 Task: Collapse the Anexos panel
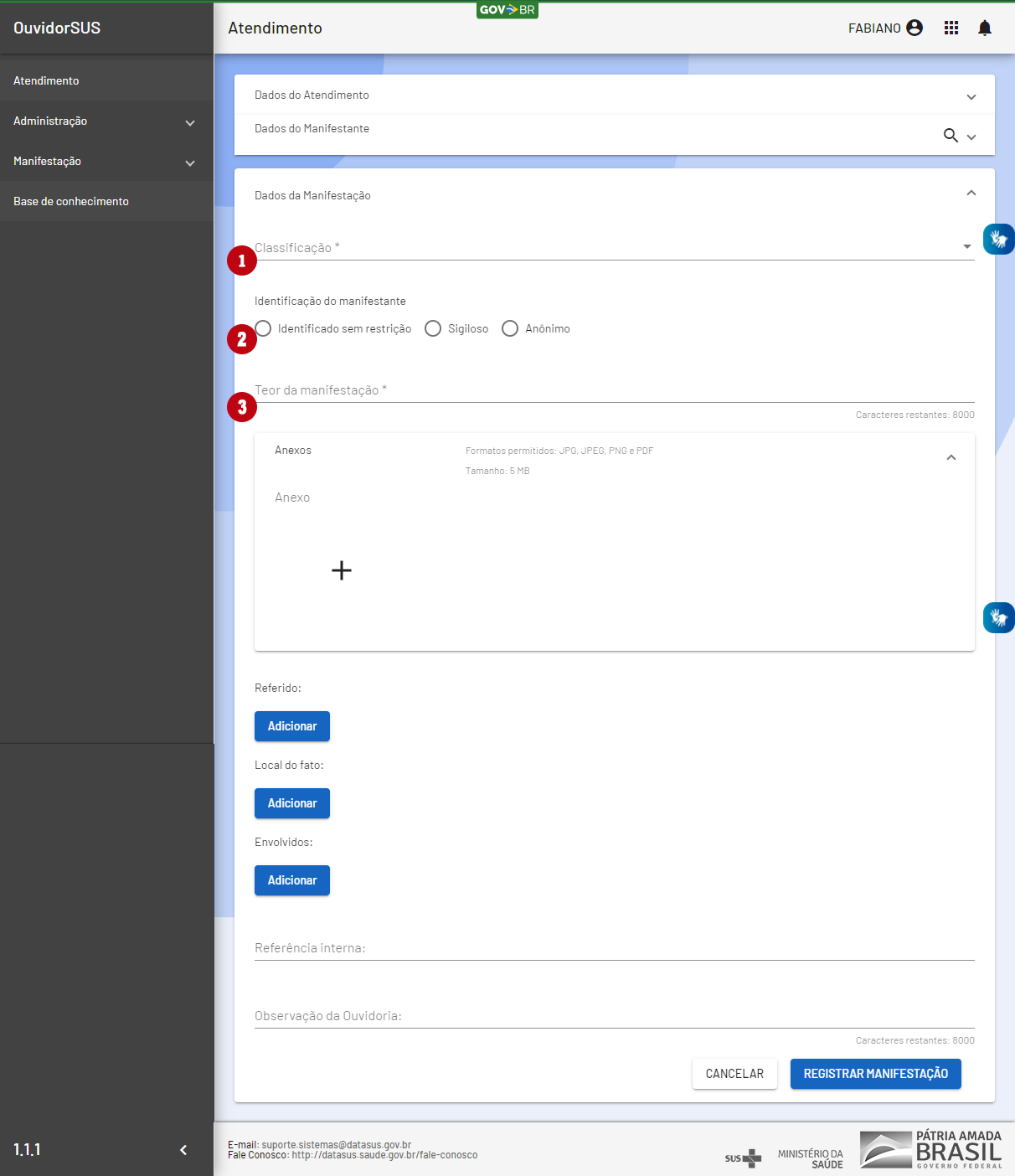tap(951, 457)
